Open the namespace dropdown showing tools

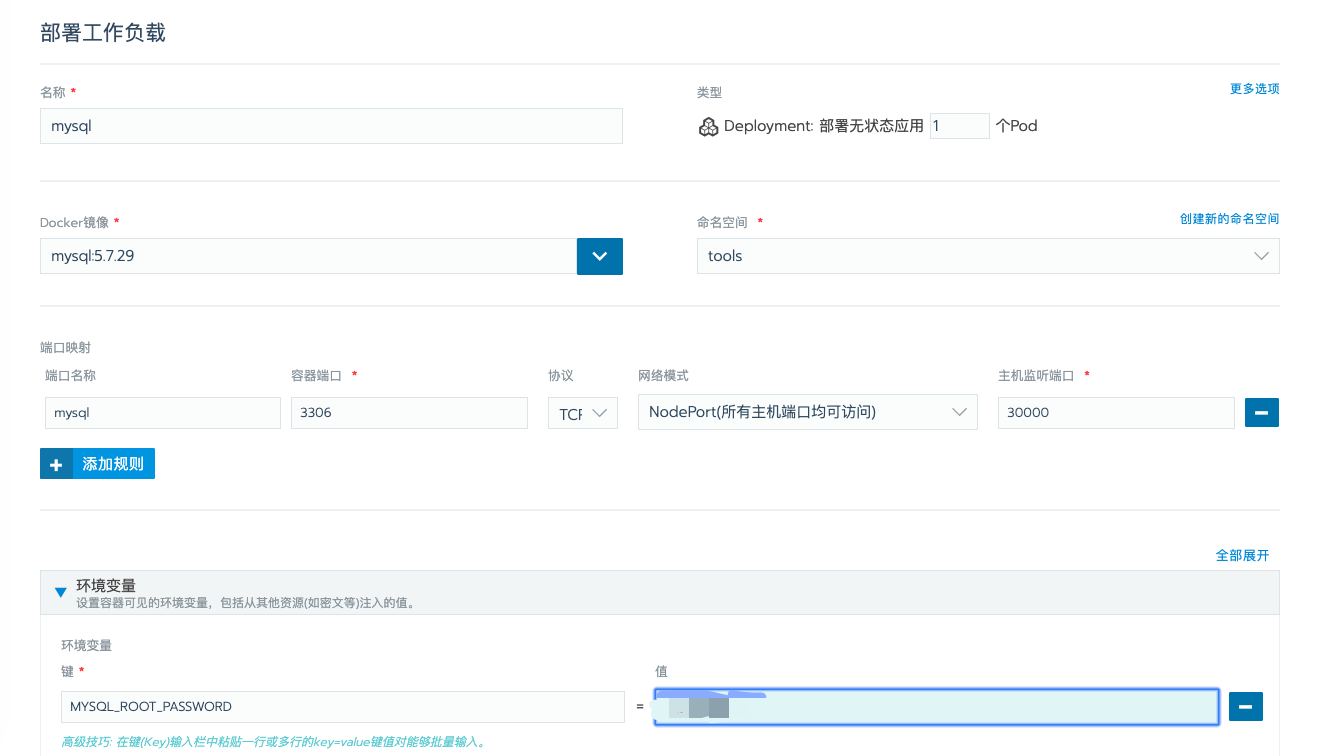pos(988,256)
